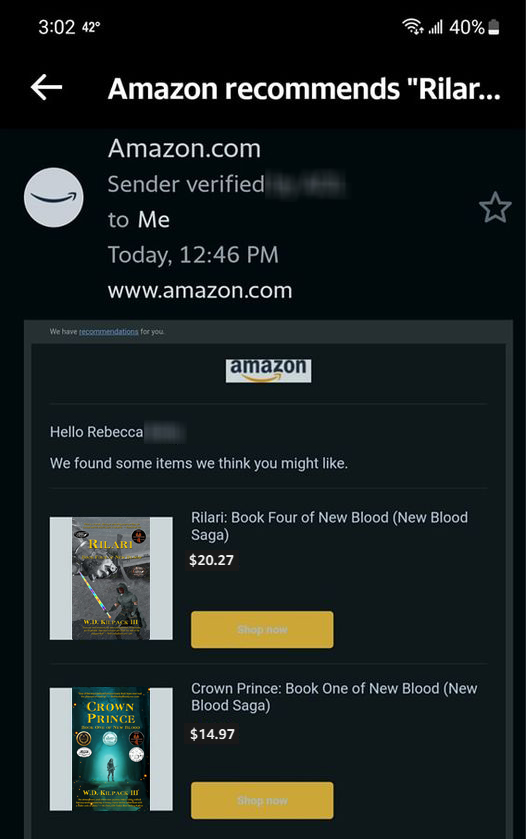The width and height of the screenshot is (526, 839).
Task: Shop now for Rilari book
Action: [x=262, y=630]
